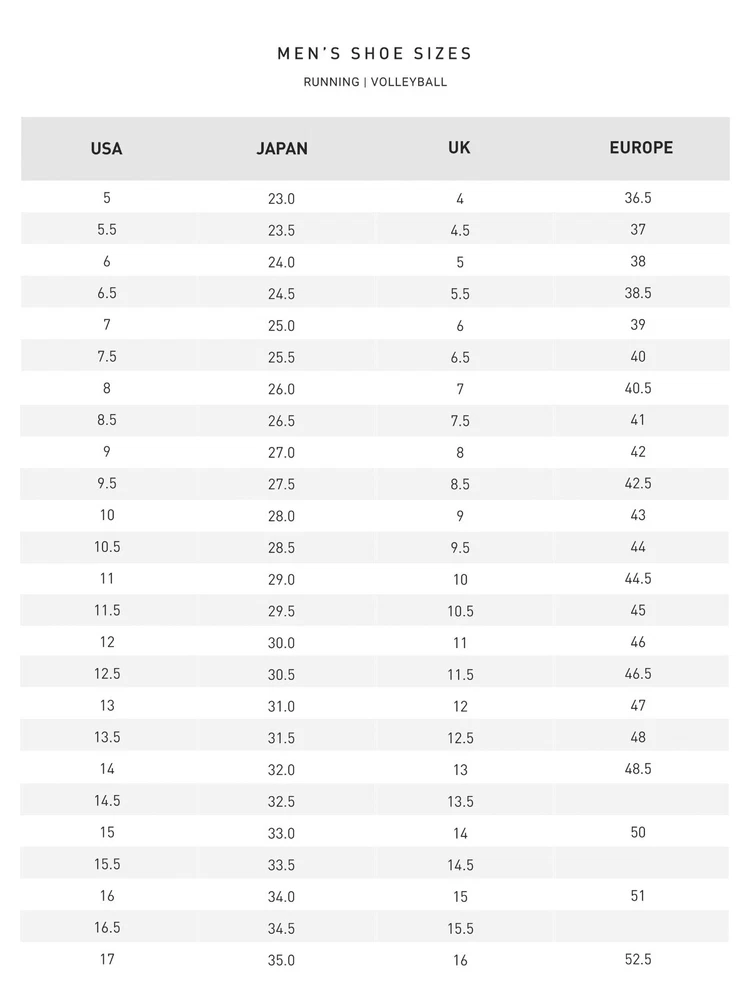The width and height of the screenshot is (750, 1000).
Task: Click Japan size 28.0 value
Action: pyautogui.click(x=281, y=515)
